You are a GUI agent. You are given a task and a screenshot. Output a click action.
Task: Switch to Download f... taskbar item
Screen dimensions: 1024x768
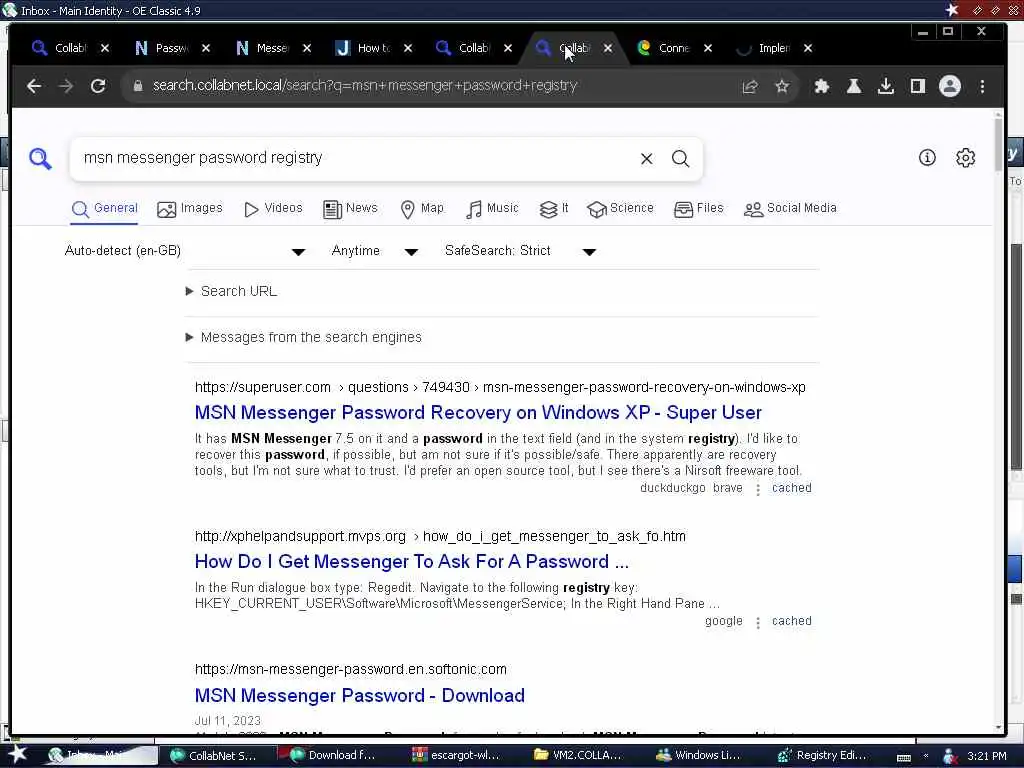332,756
